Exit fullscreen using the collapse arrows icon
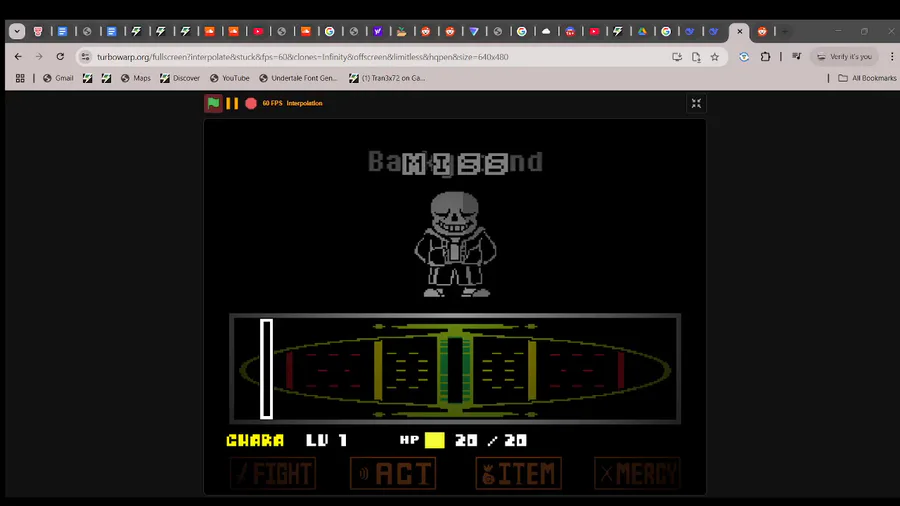 [x=696, y=103]
